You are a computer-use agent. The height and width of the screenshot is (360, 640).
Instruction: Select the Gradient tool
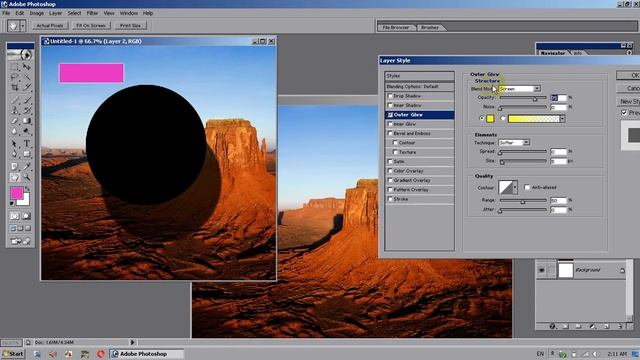[27, 121]
